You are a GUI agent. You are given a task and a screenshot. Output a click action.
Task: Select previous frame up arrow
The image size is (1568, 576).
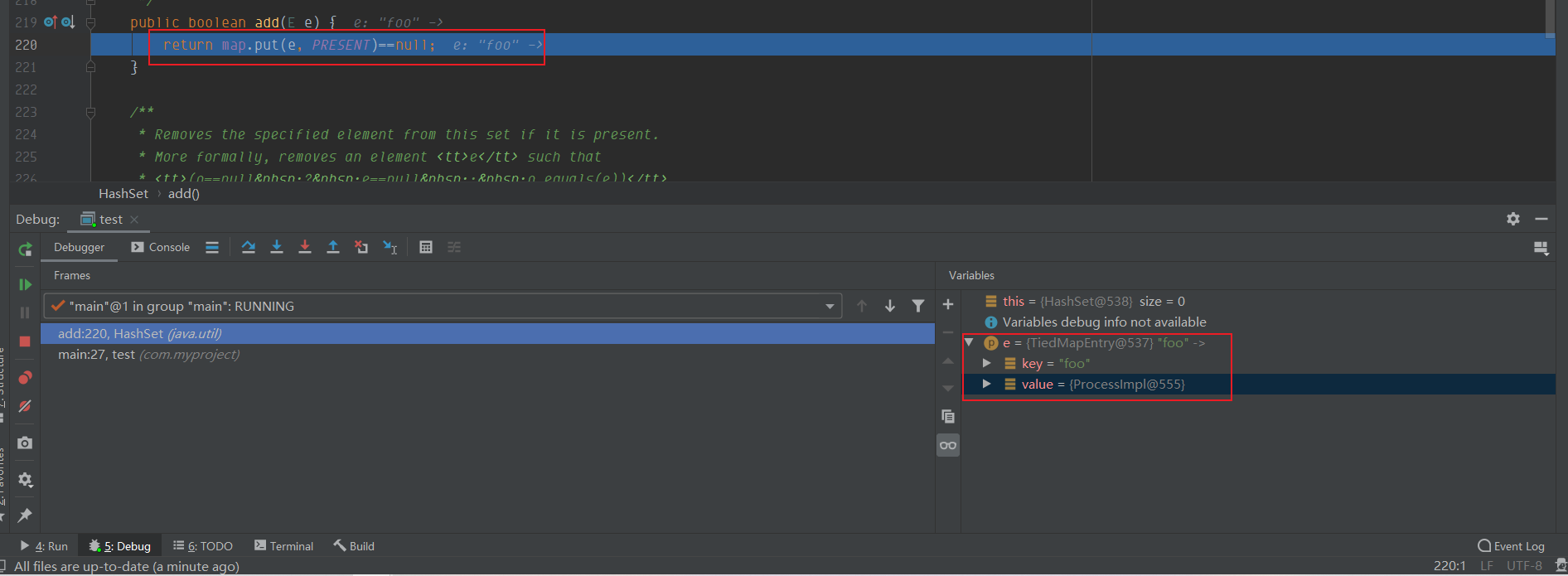tap(862, 306)
